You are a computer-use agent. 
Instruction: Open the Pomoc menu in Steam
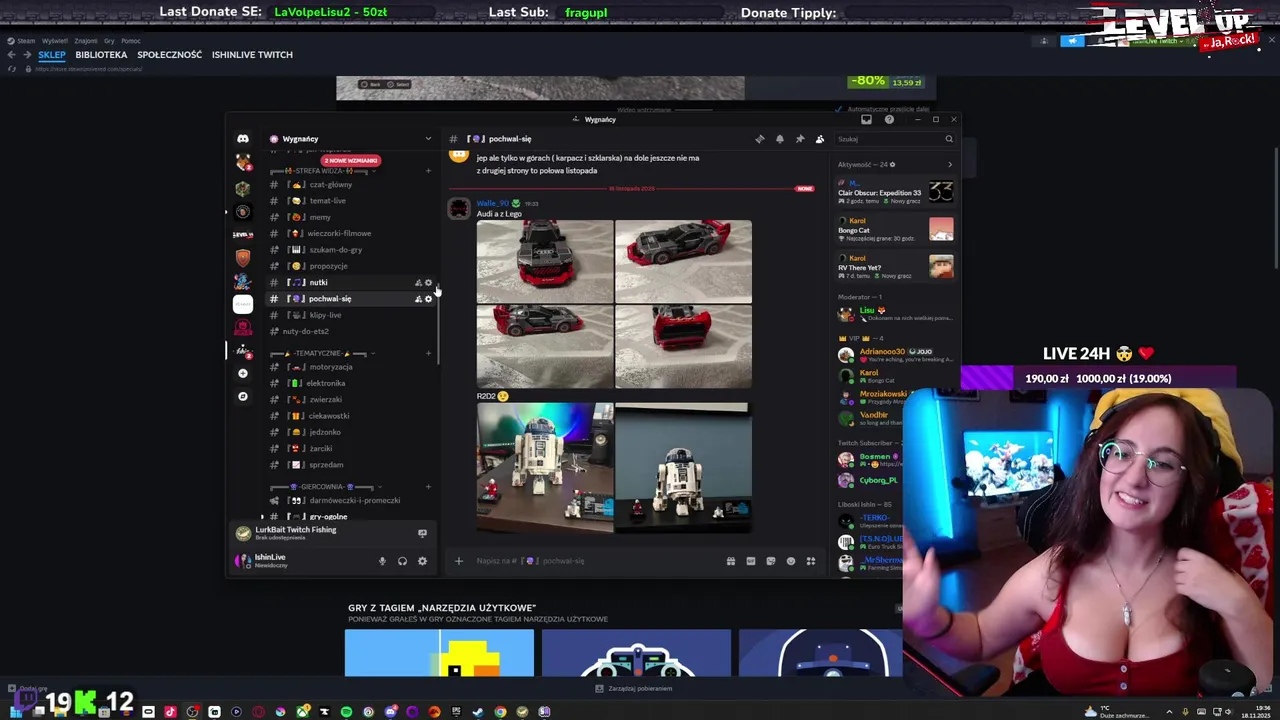131,41
